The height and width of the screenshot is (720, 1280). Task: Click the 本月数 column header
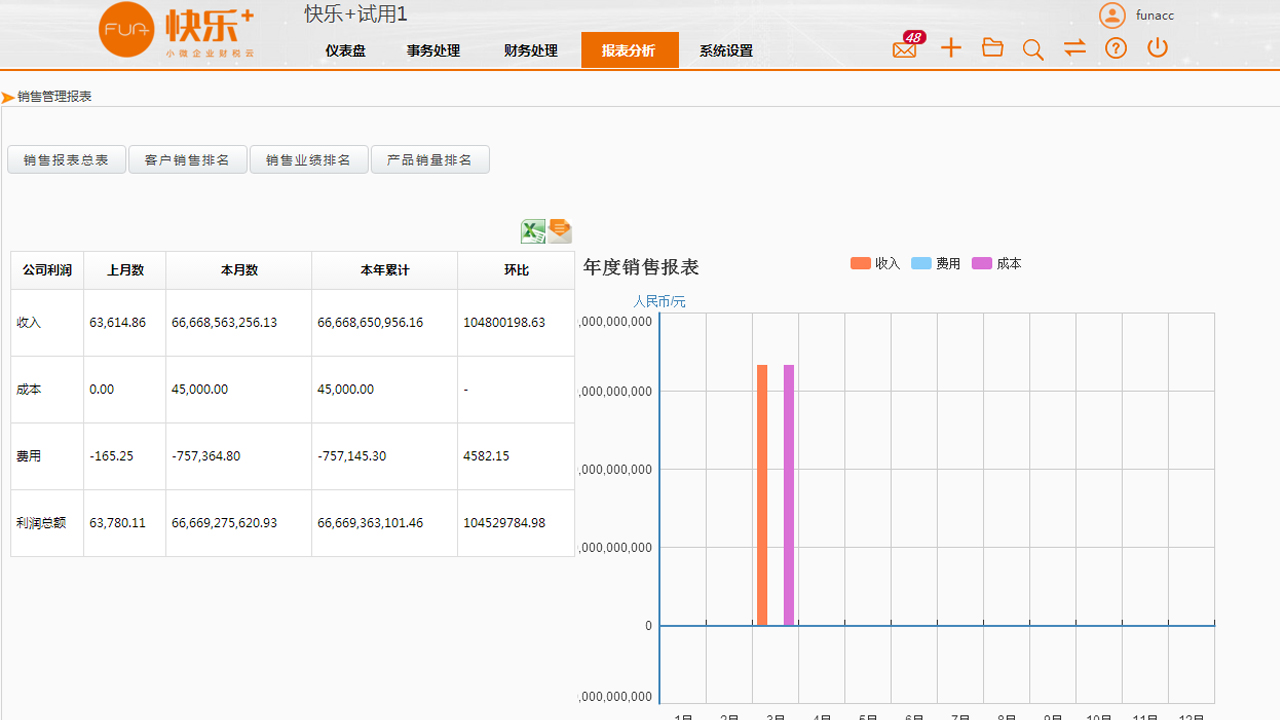click(x=239, y=270)
